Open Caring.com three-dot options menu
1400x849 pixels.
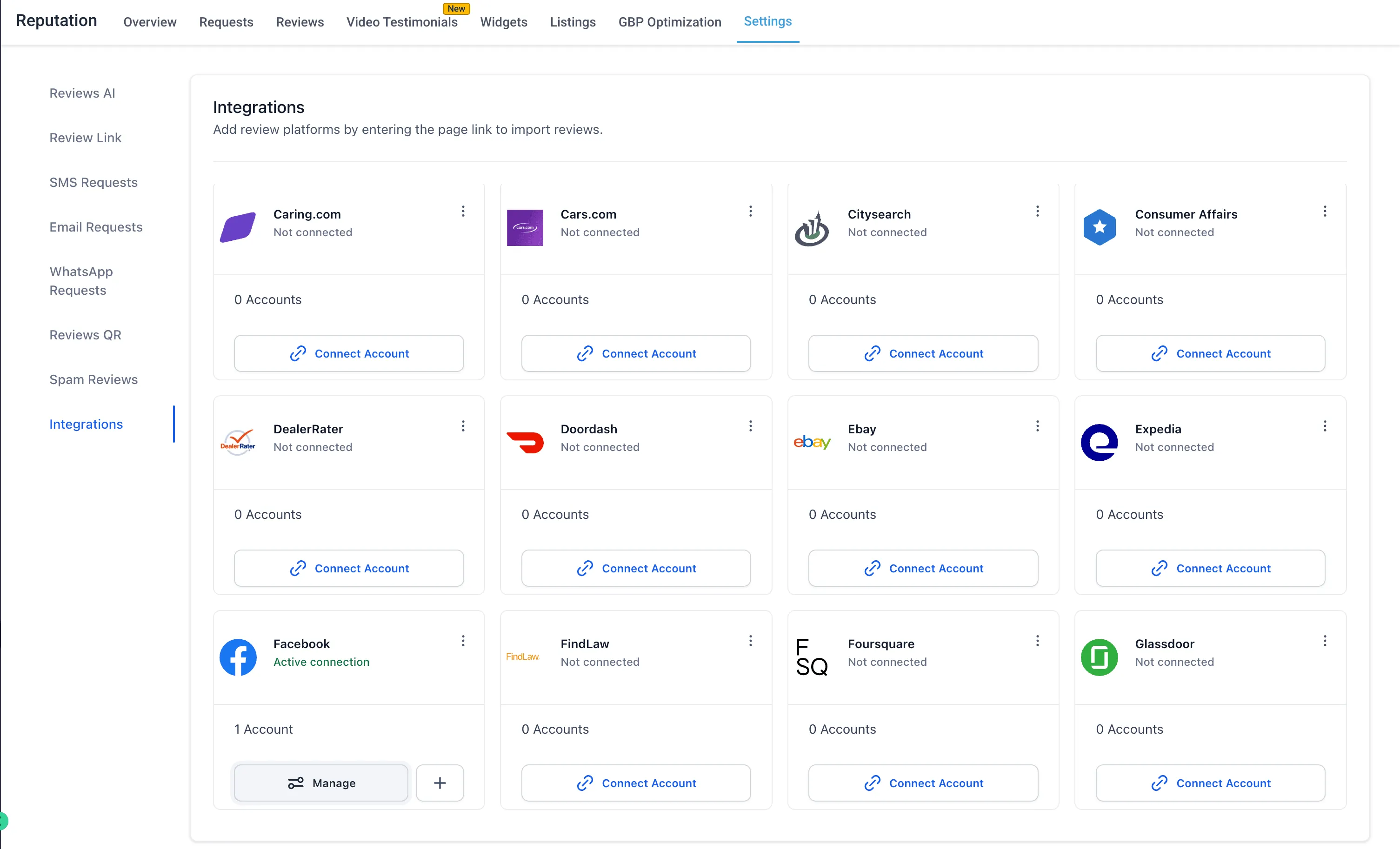pos(463,211)
